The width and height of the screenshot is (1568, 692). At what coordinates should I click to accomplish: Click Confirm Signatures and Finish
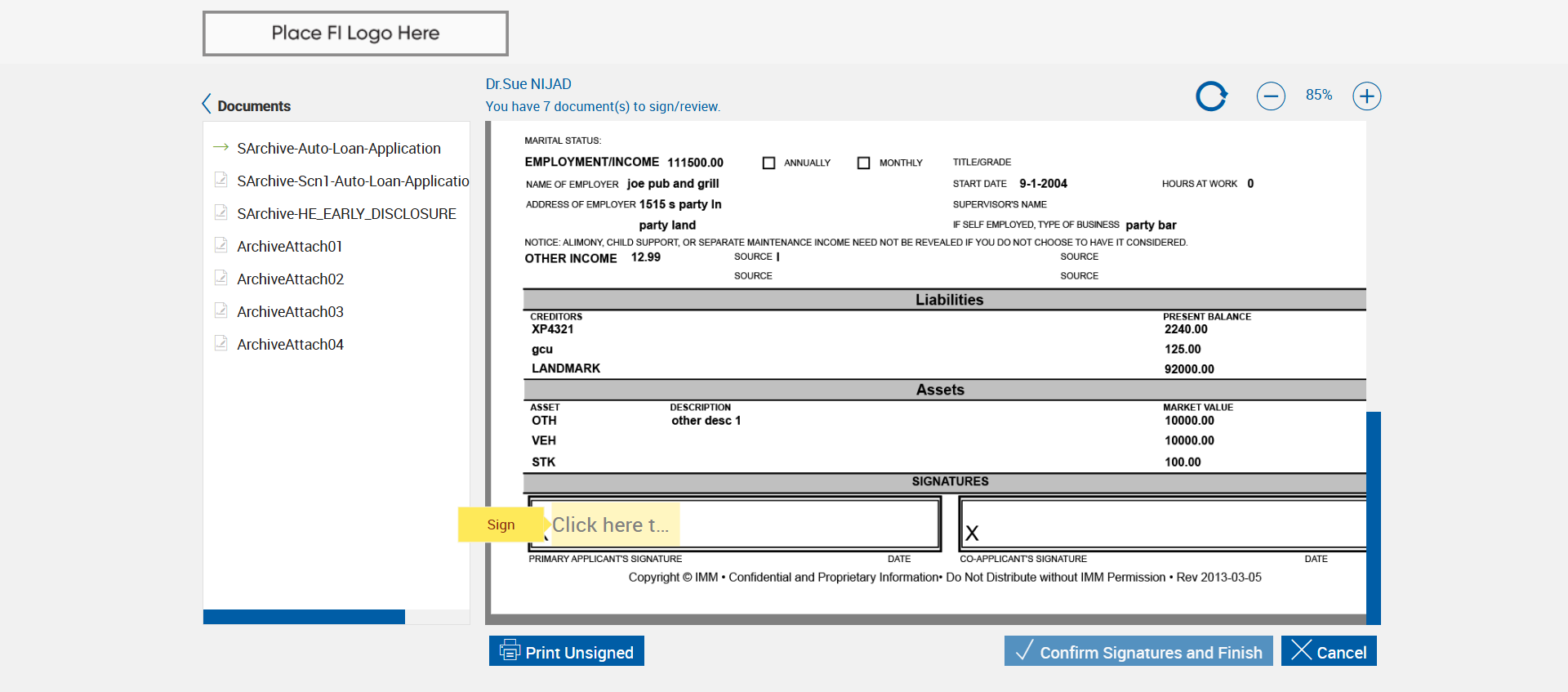pyautogui.click(x=1138, y=651)
